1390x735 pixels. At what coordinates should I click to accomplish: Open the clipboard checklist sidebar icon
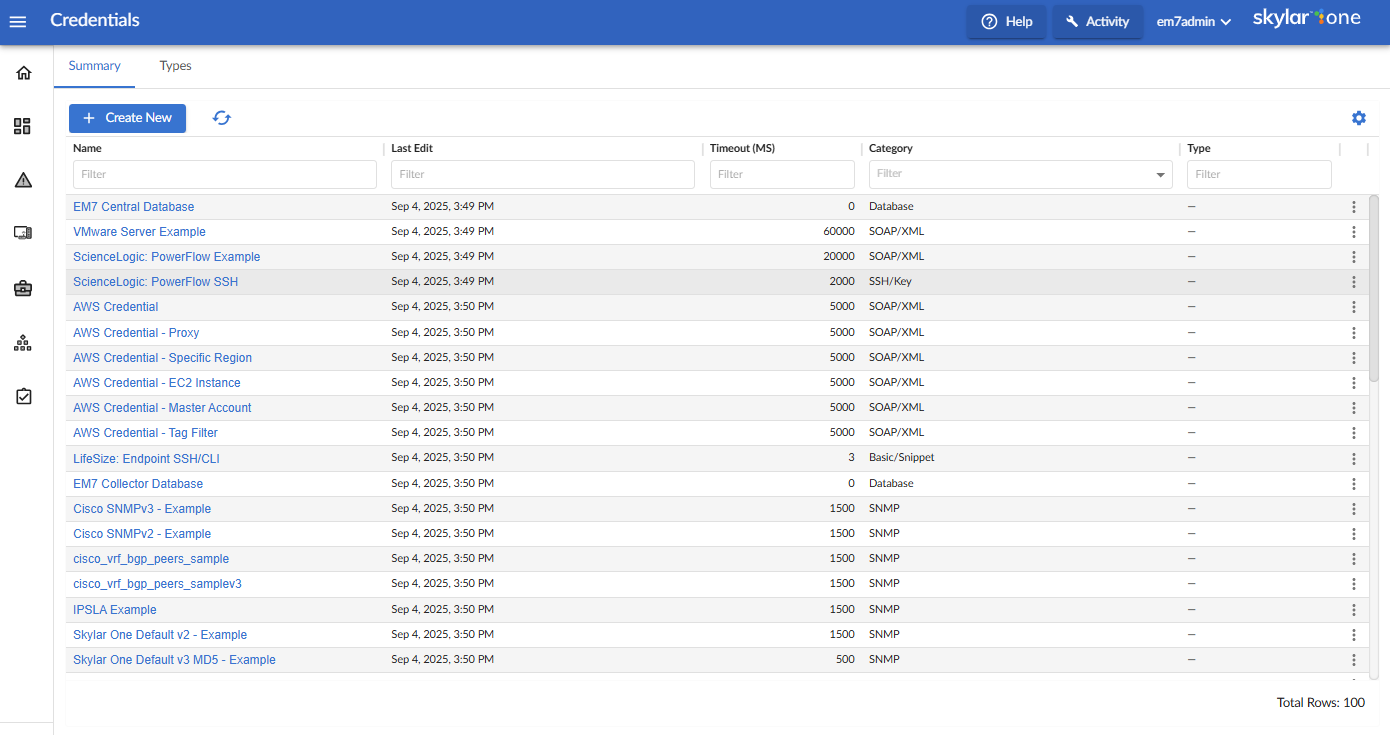23,396
